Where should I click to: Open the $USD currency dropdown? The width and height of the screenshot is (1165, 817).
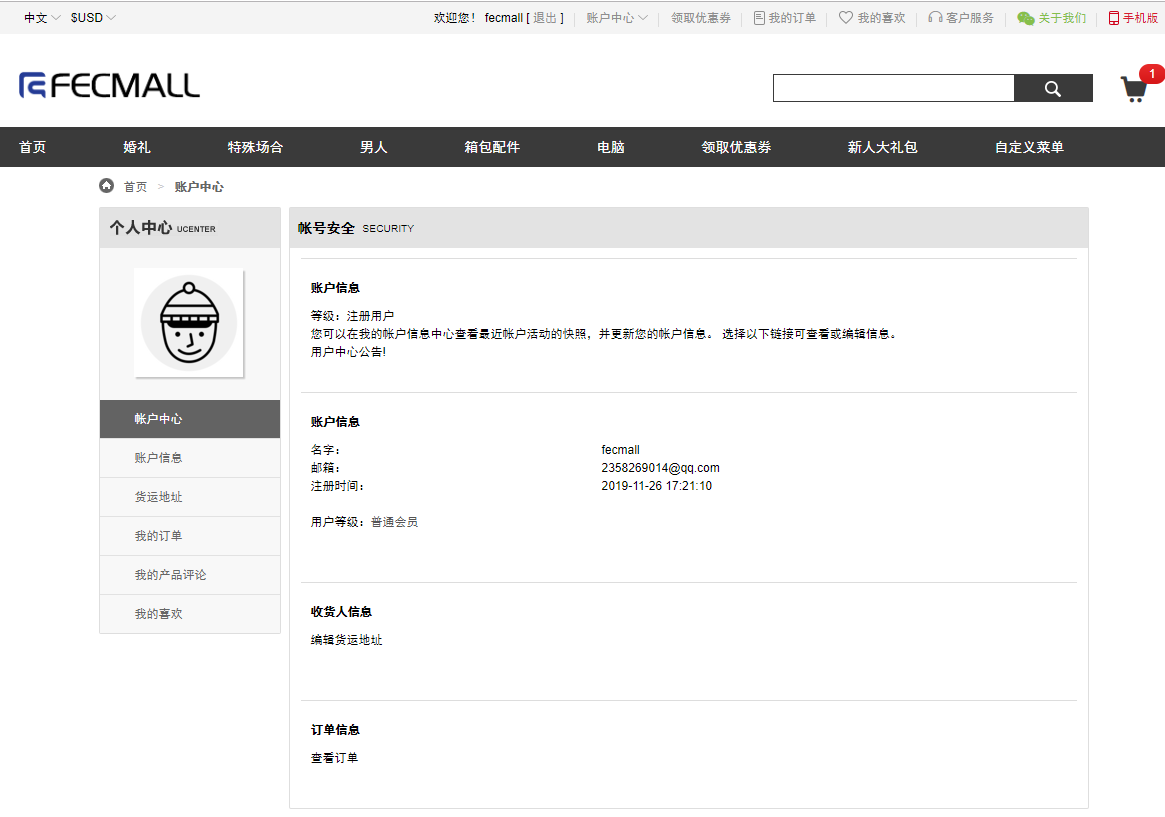(87, 16)
